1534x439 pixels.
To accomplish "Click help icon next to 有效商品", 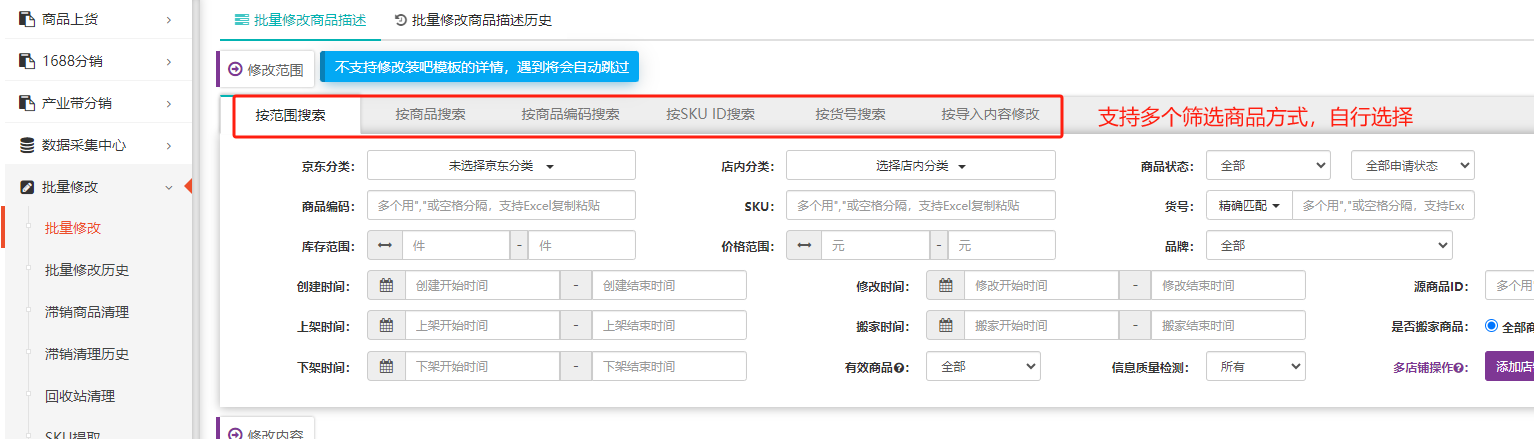I will (902, 368).
